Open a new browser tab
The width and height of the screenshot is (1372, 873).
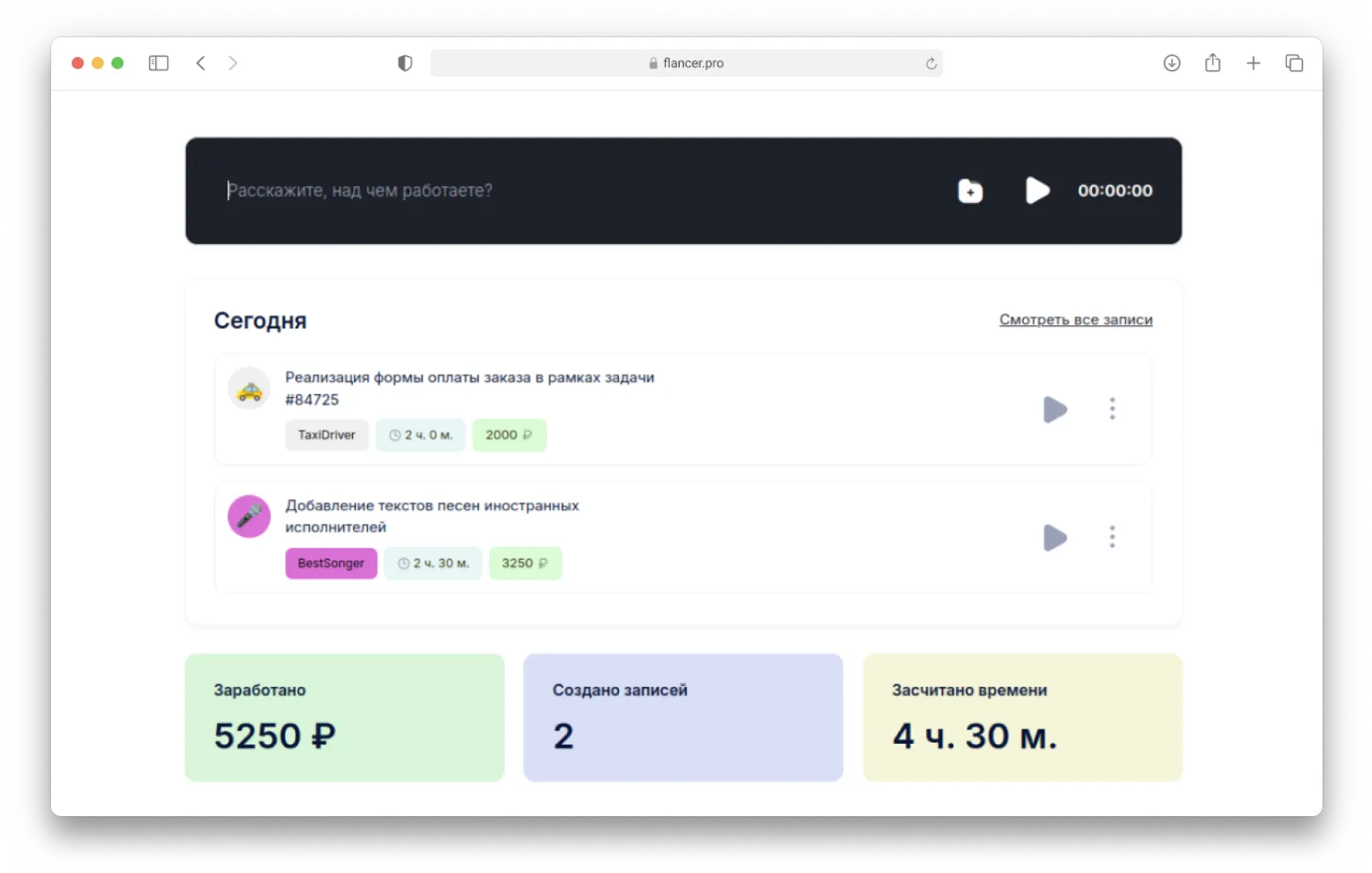point(1254,63)
